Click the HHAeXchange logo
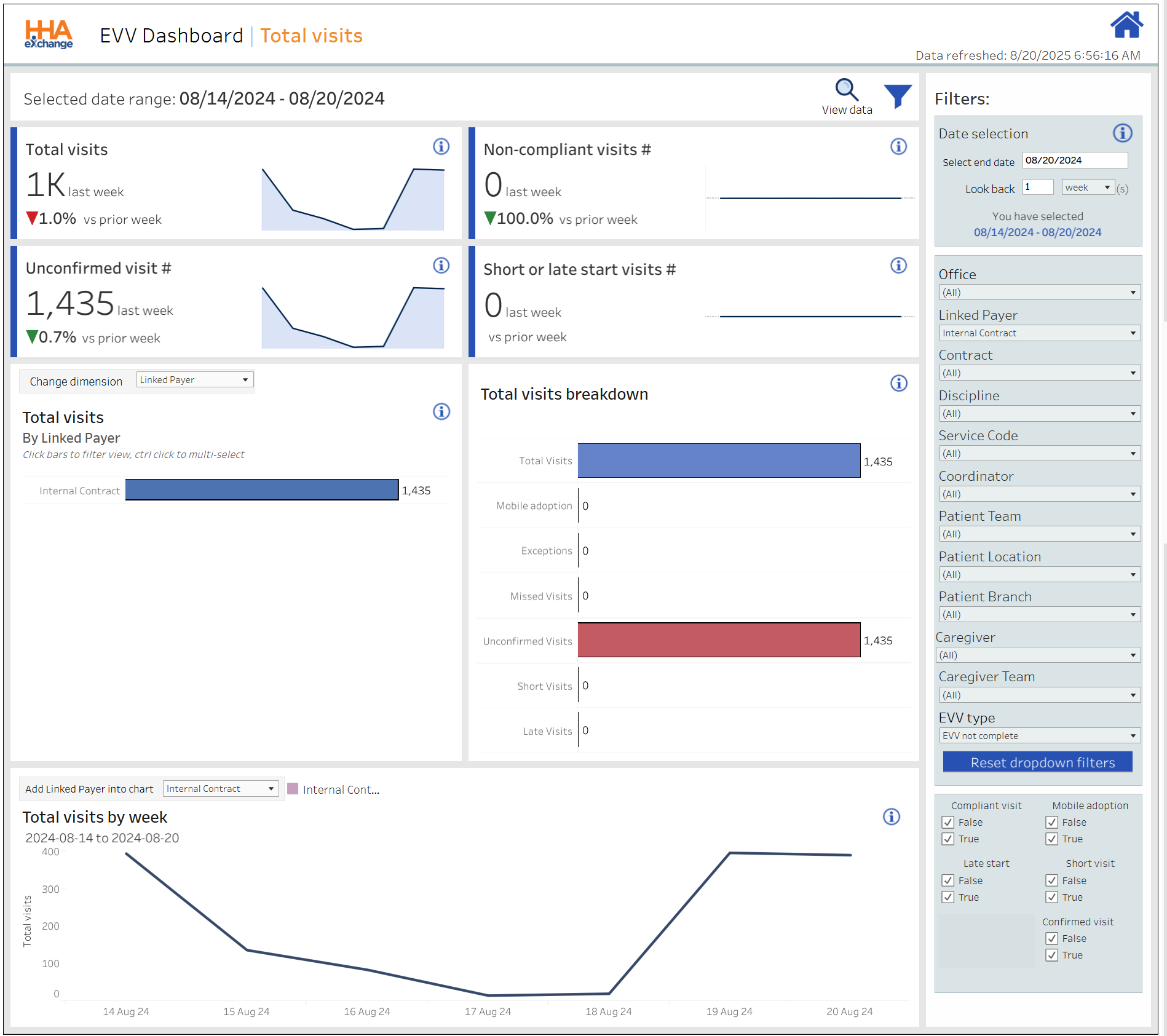 tap(49, 34)
